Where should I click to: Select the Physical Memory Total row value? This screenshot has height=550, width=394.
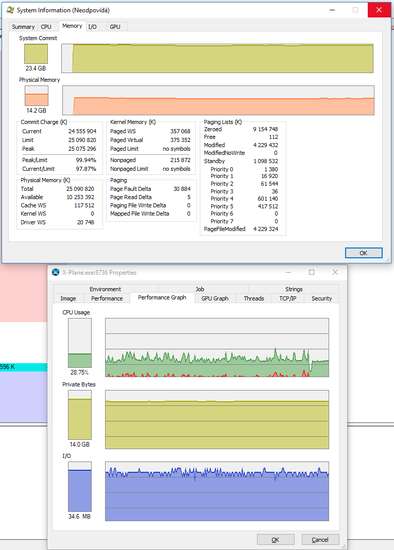(80, 189)
